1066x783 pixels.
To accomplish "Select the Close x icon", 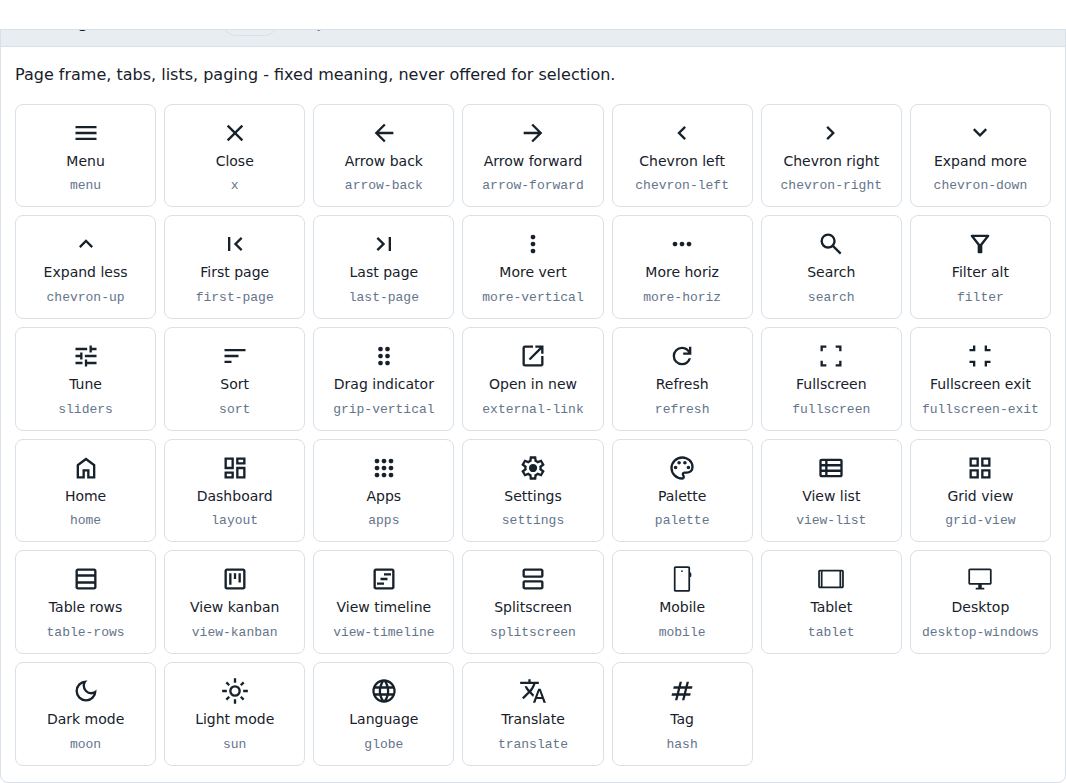I will (x=235, y=133).
